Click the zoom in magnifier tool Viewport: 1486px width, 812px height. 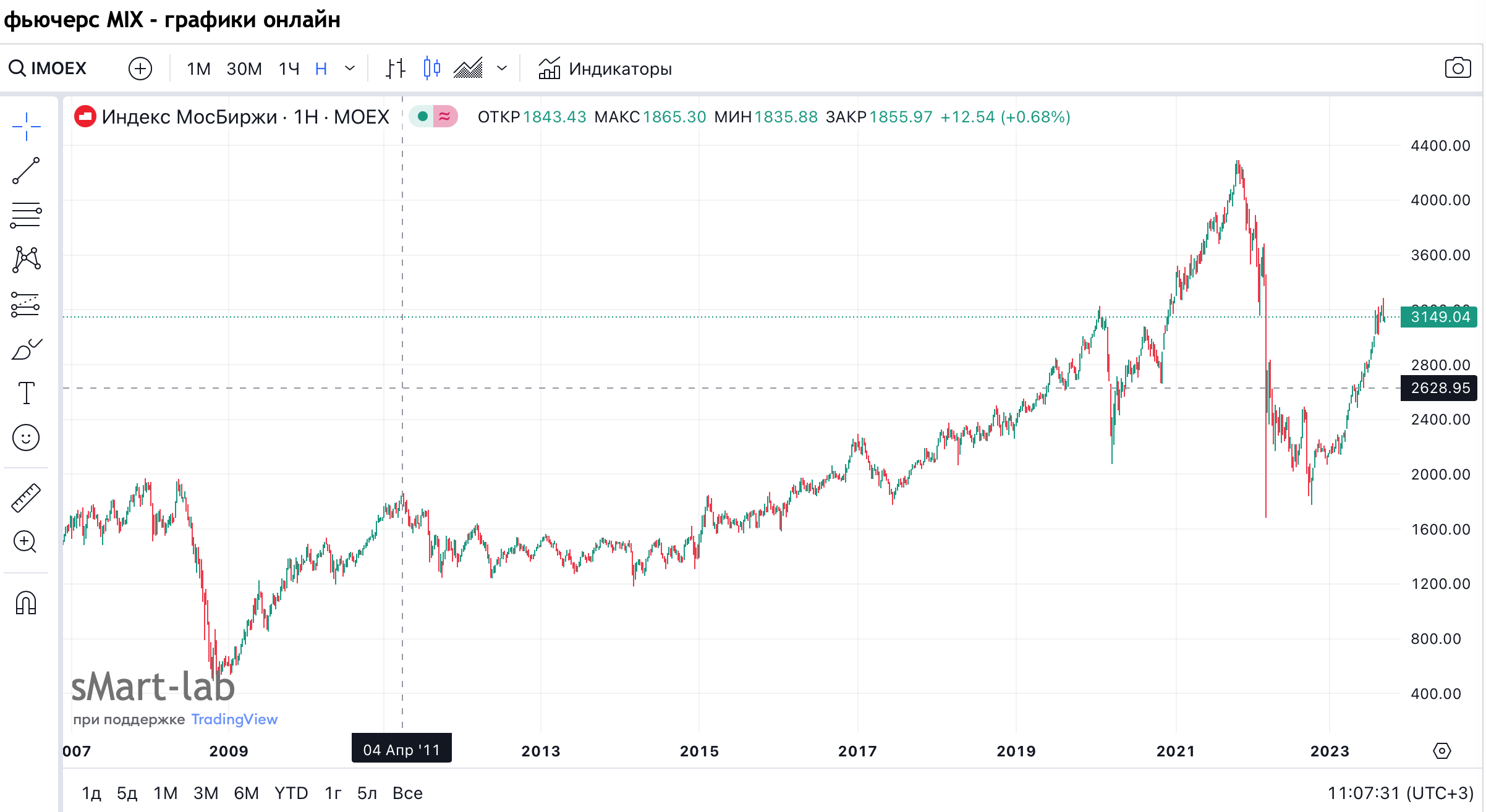click(x=26, y=542)
